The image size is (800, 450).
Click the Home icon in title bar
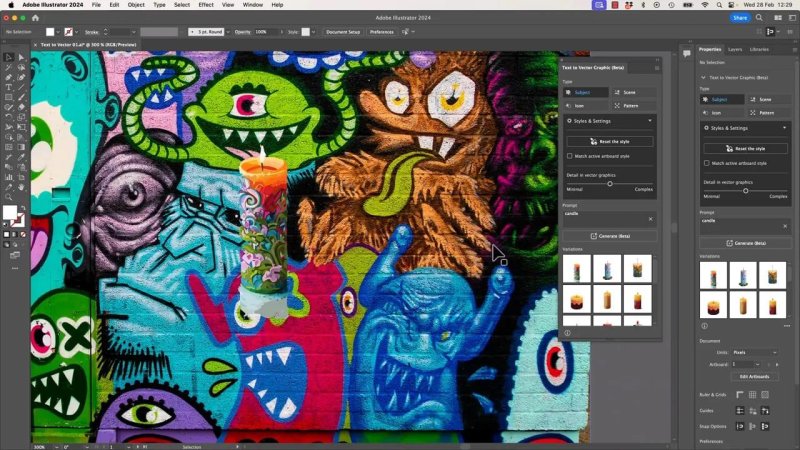coord(35,18)
